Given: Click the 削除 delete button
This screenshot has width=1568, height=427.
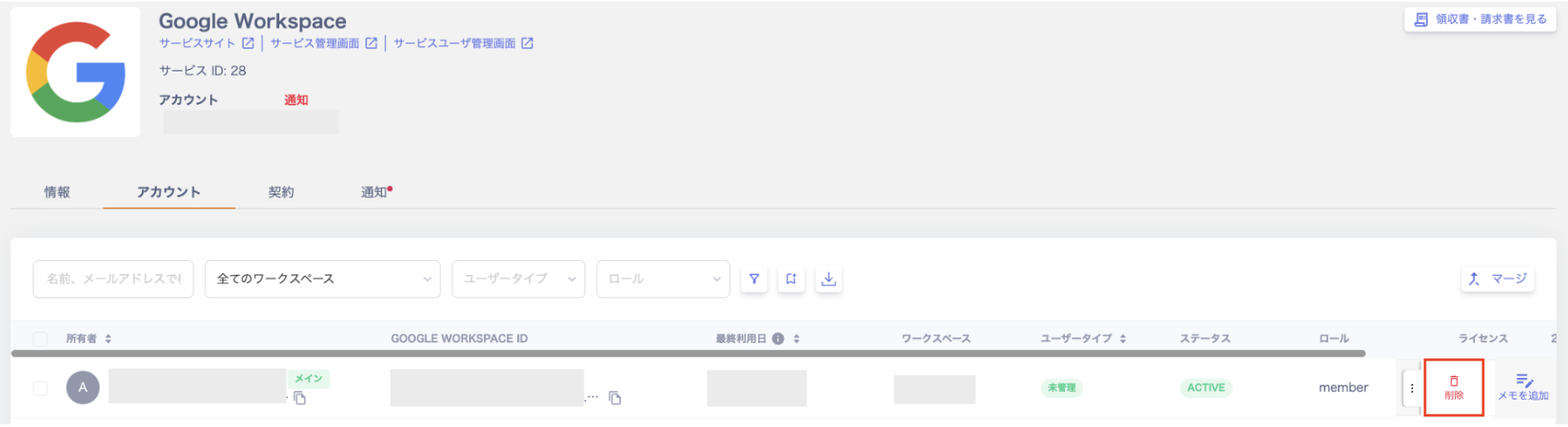Looking at the screenshot, I should (x=1454, y=388).
